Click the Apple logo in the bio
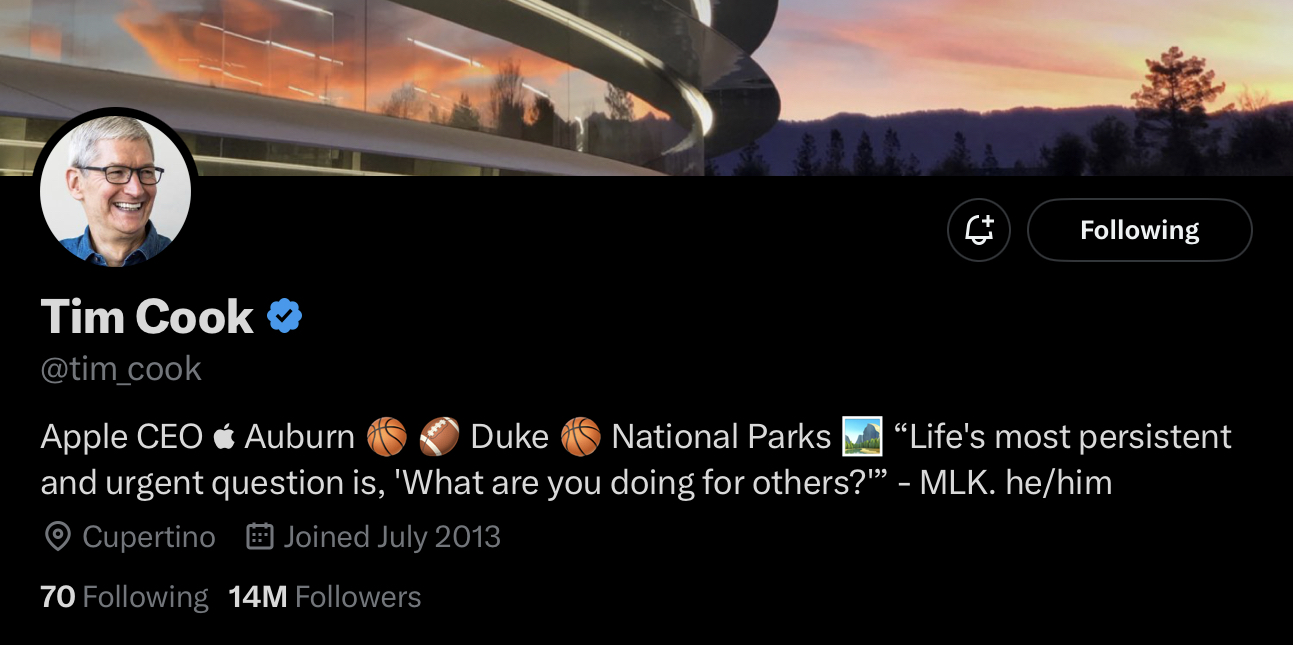This screenshot has width=1293, height=645. point(224,437)
